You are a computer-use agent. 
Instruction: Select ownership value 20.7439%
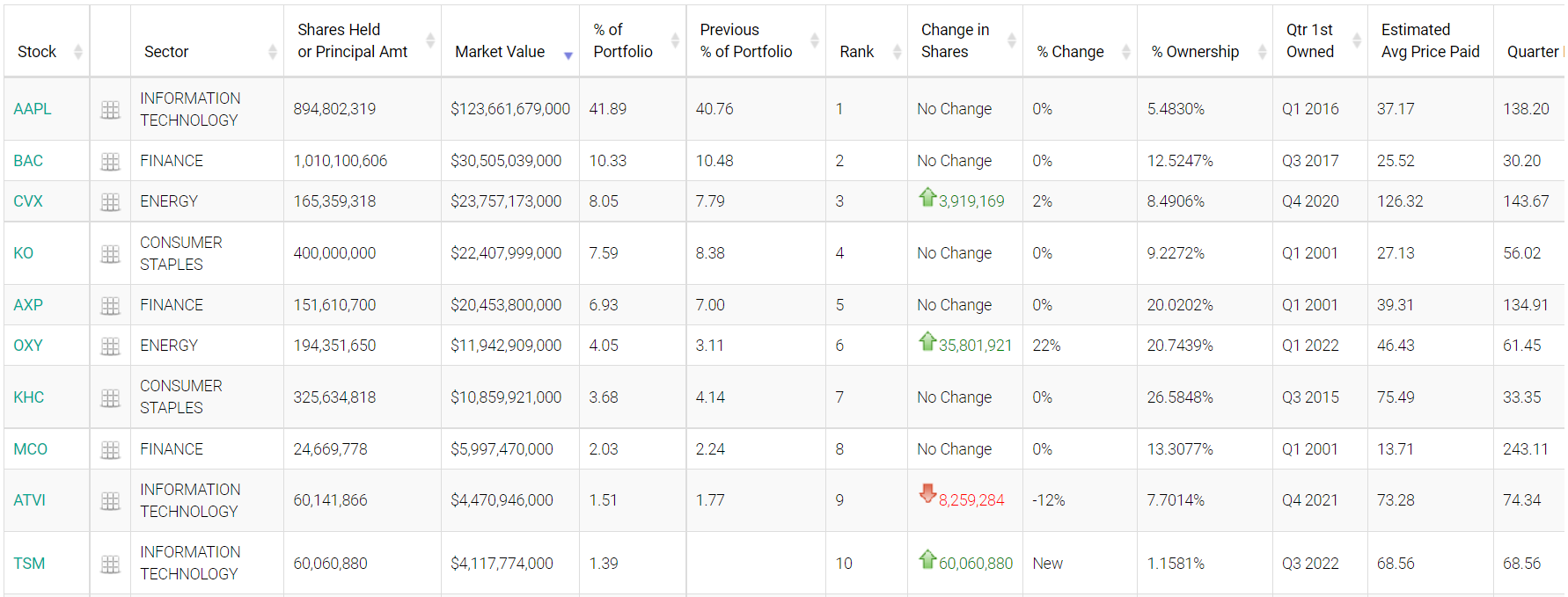[1180, 346]
